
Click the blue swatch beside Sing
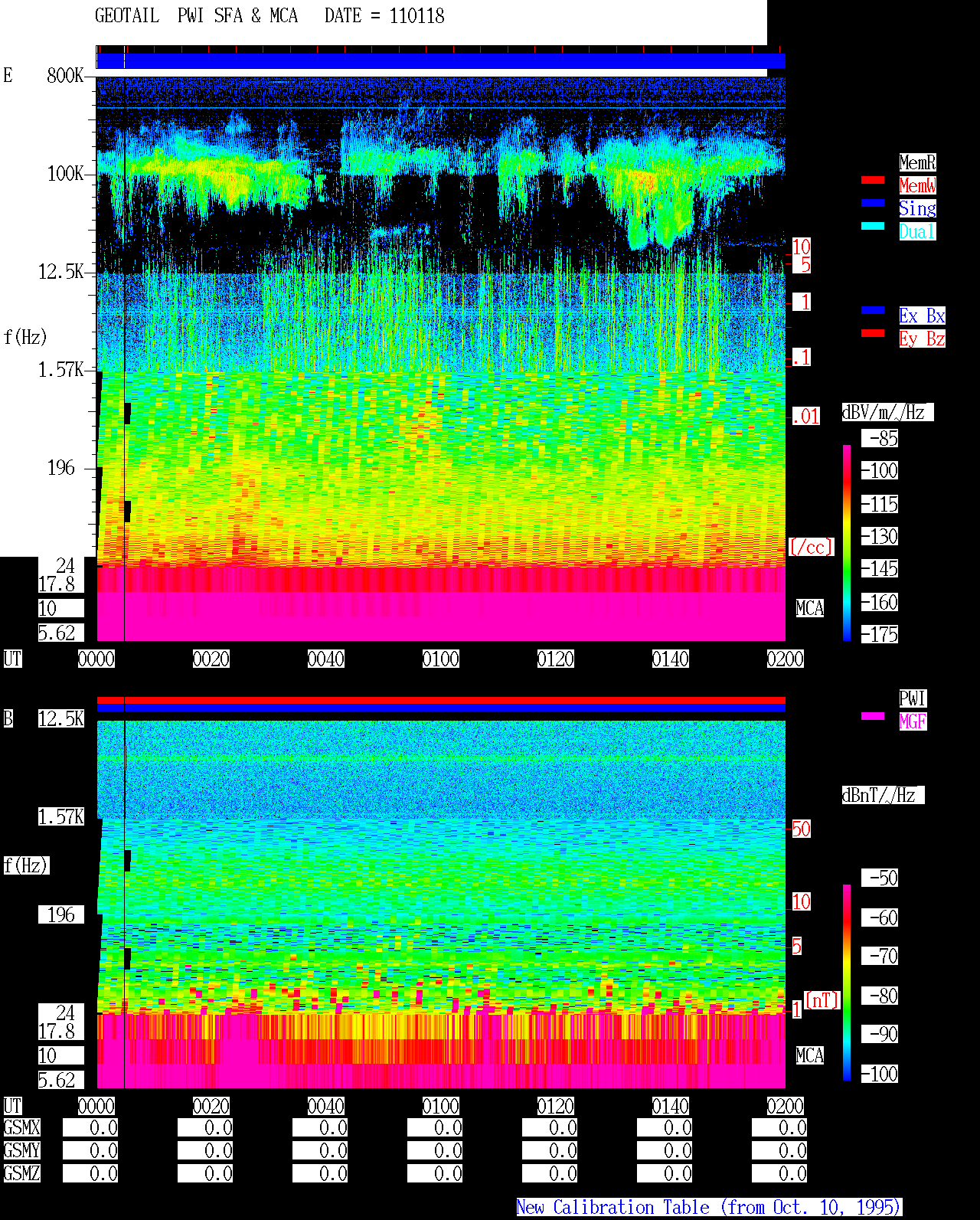873,203
